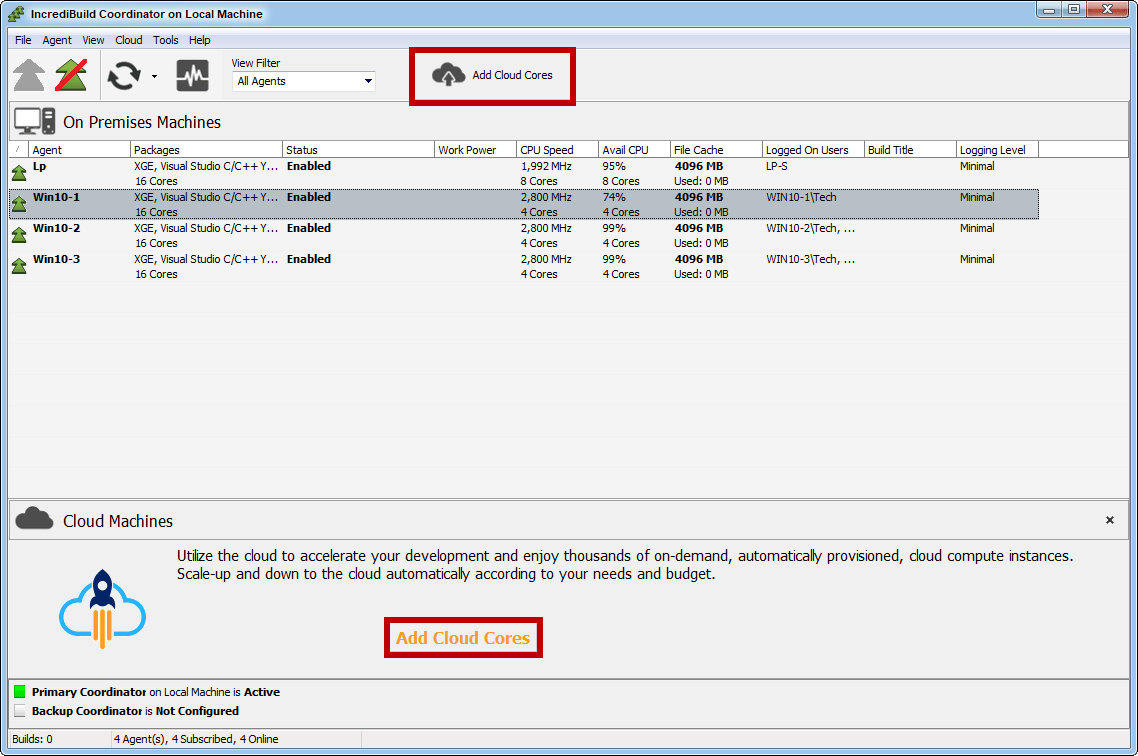The height and width of the screenshot is (756, 1138).
Task: Click the green Enable Agent arrow toolbar icon
Action: tap(29, 75)
